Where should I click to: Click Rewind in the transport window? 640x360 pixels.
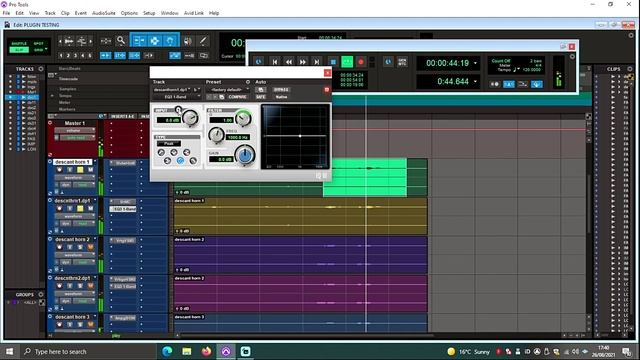[x=289, y=62]
